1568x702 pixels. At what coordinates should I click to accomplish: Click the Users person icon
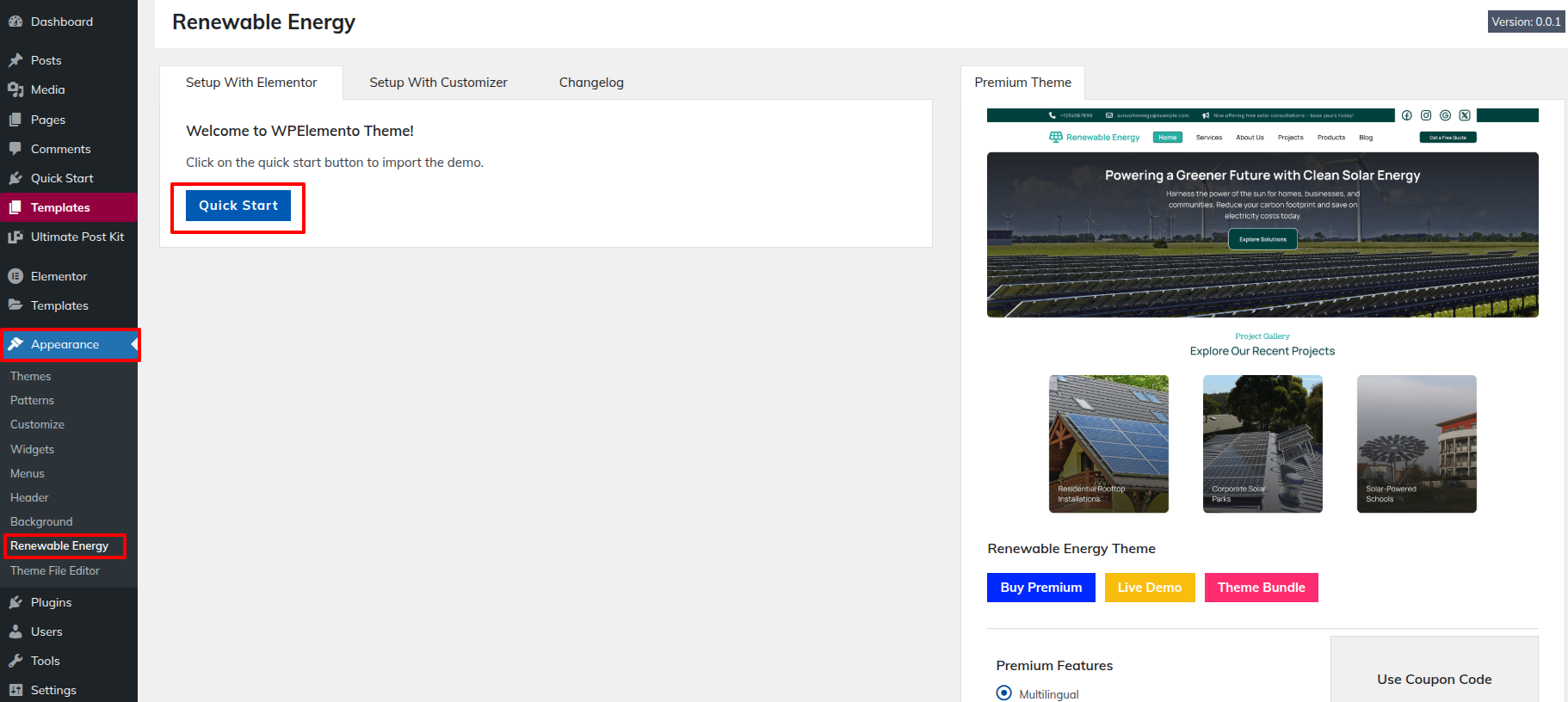[15, 631]
